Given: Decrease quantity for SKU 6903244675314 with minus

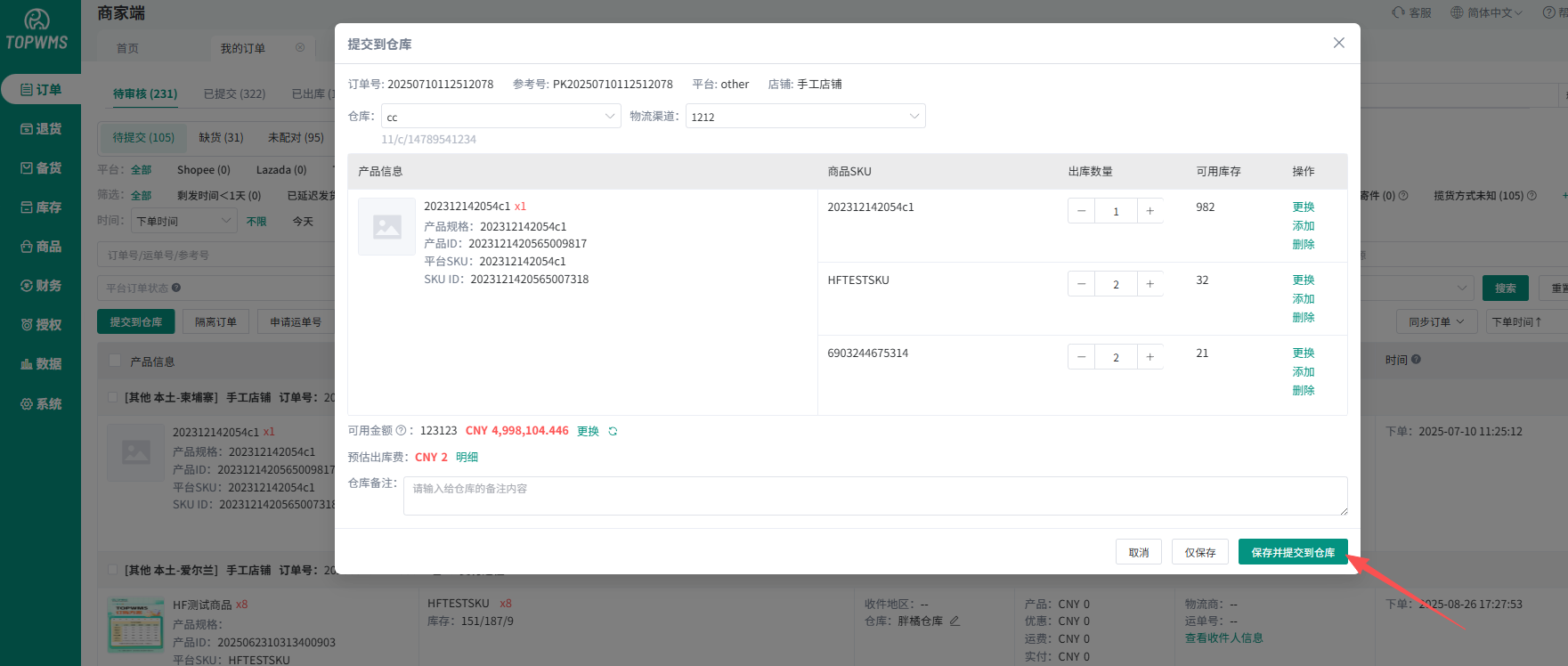Looking at the screenshot, I should 1081,357.
